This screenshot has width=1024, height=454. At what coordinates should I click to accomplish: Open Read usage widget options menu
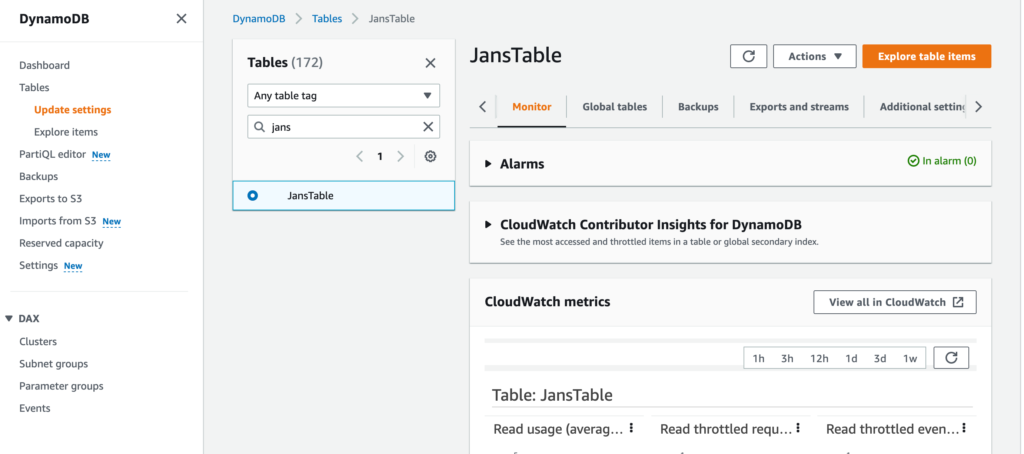pos(632,429)
